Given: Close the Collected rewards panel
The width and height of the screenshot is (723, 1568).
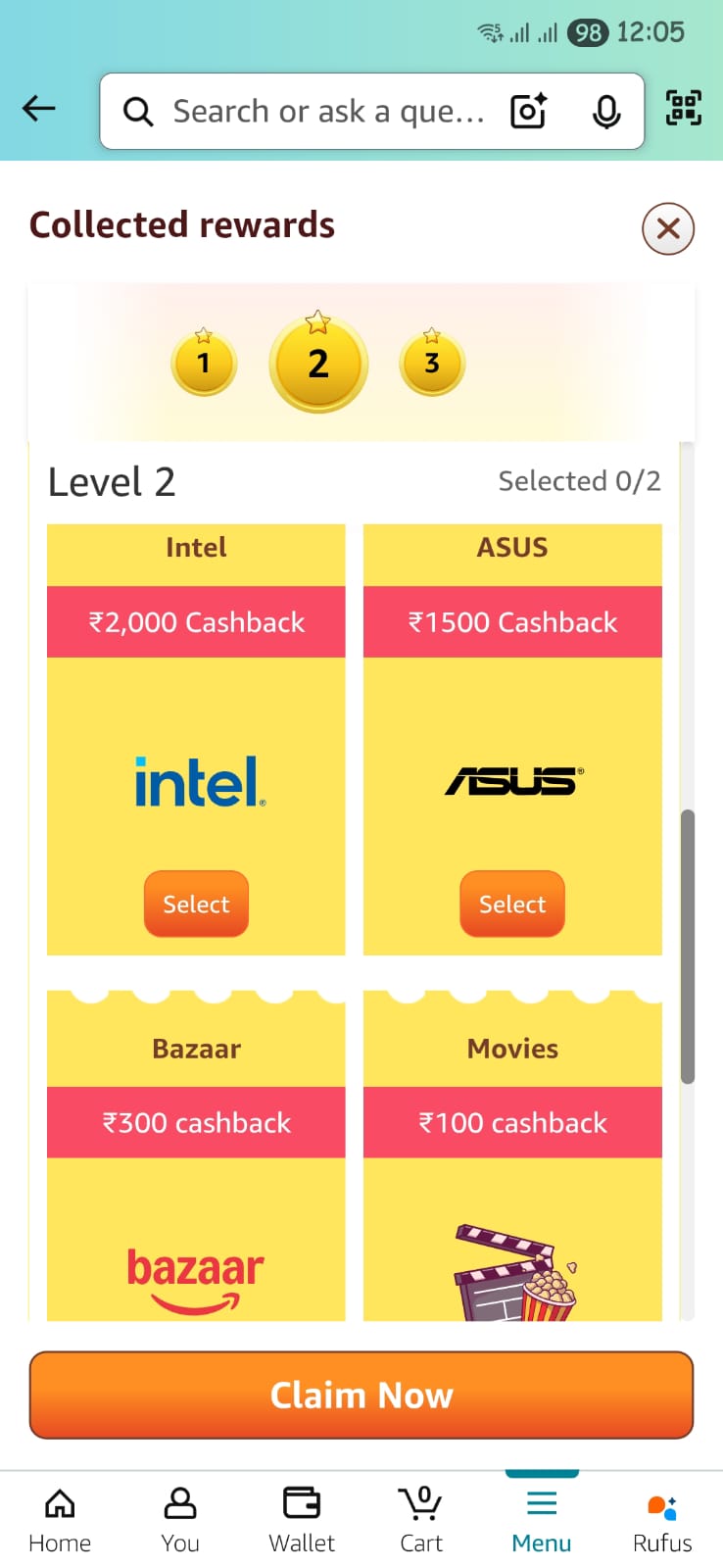Looking at the screenshot, I should coord(668,229).
